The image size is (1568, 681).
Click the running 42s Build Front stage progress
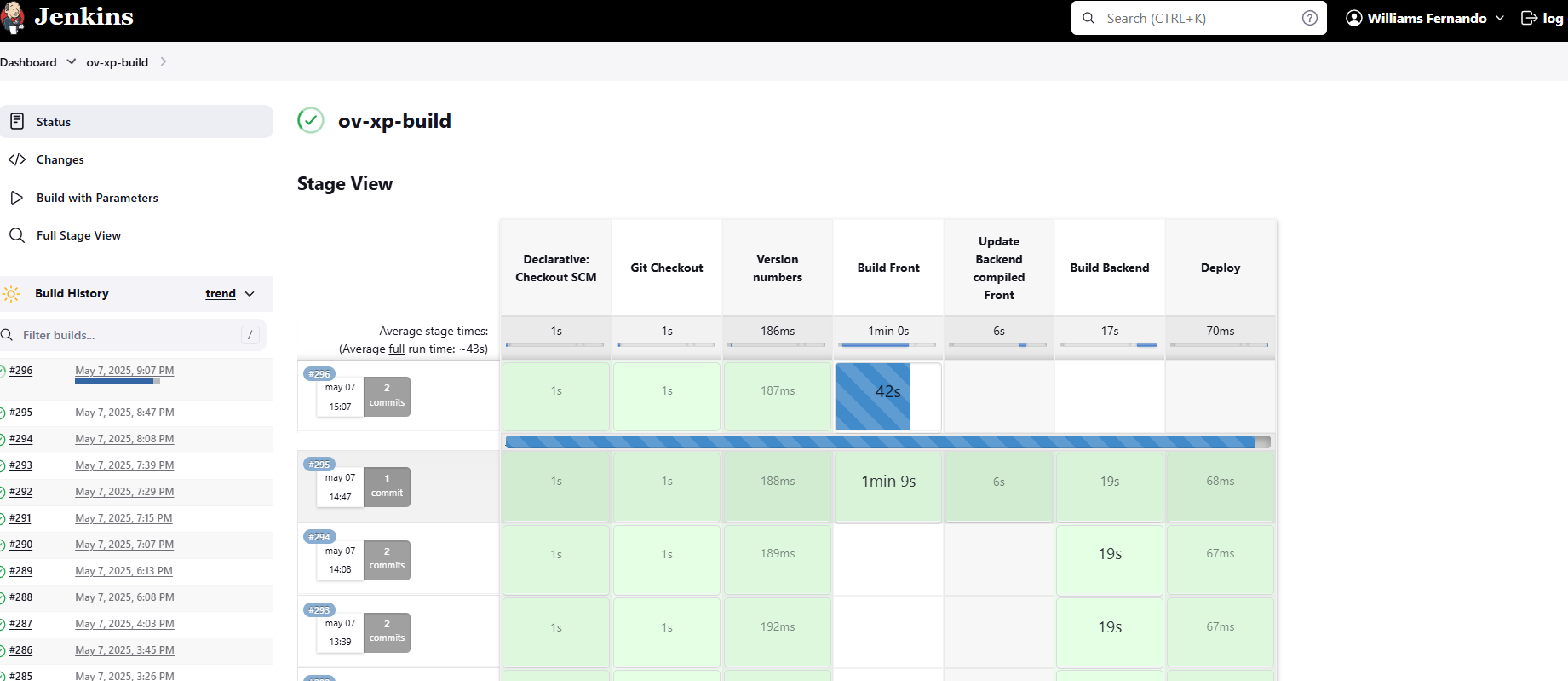[x=872, y=397]
